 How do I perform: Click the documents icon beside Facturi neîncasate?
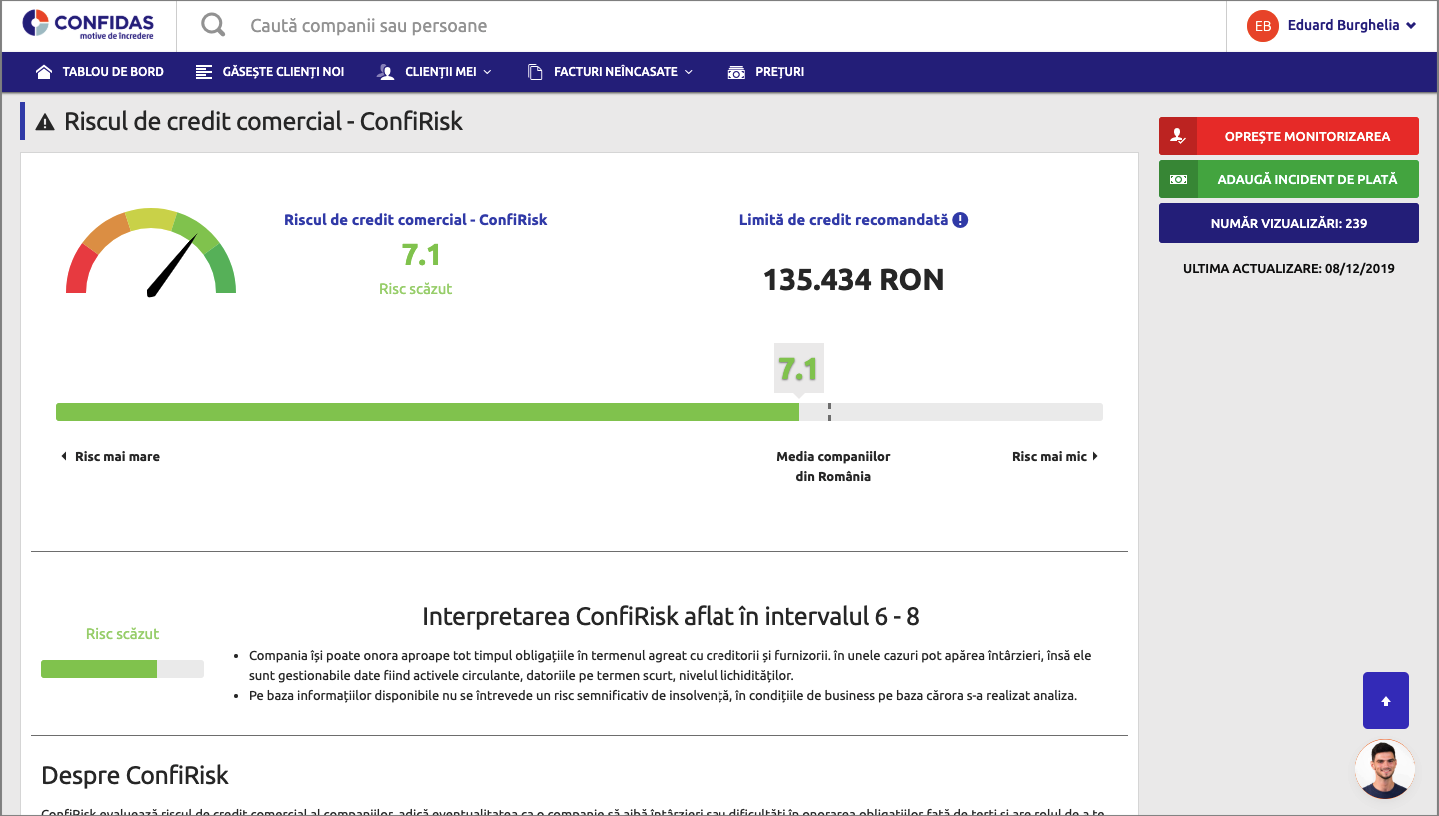[535, 72]
